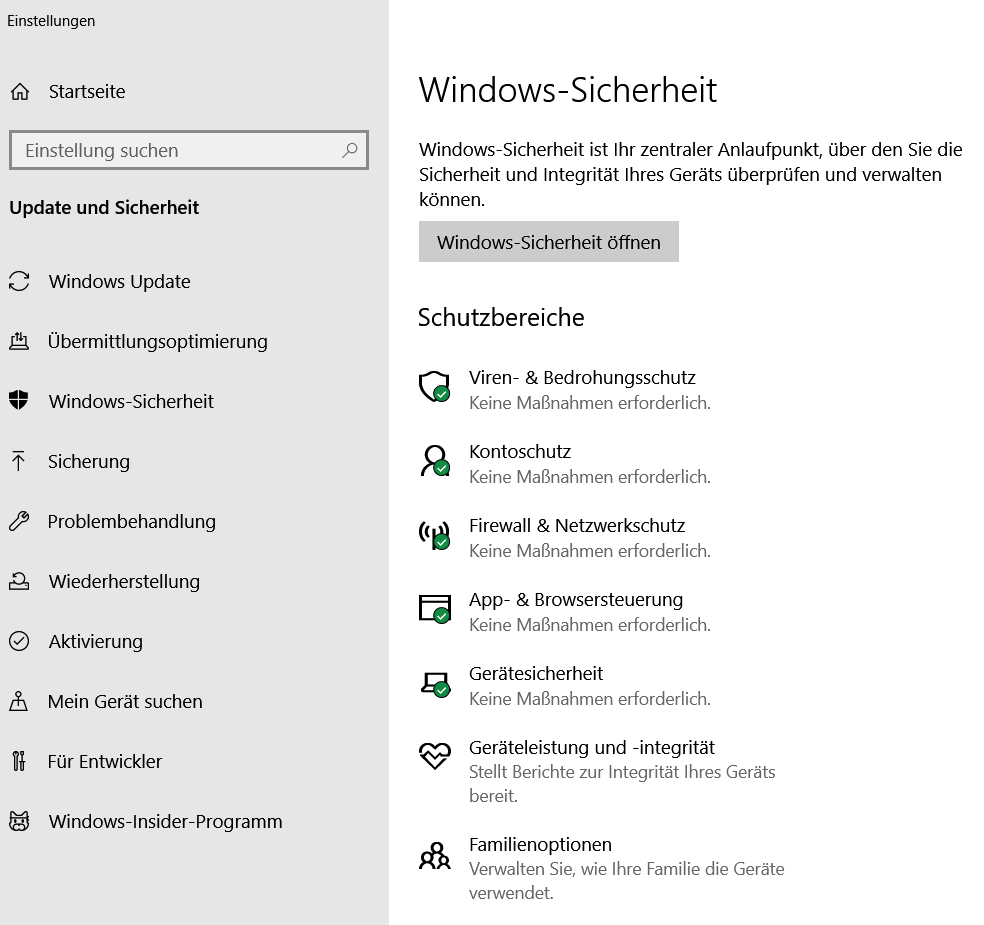Click the App- & Browsersteuerung window icon
The image size is (984, 925).
(434, 609)
